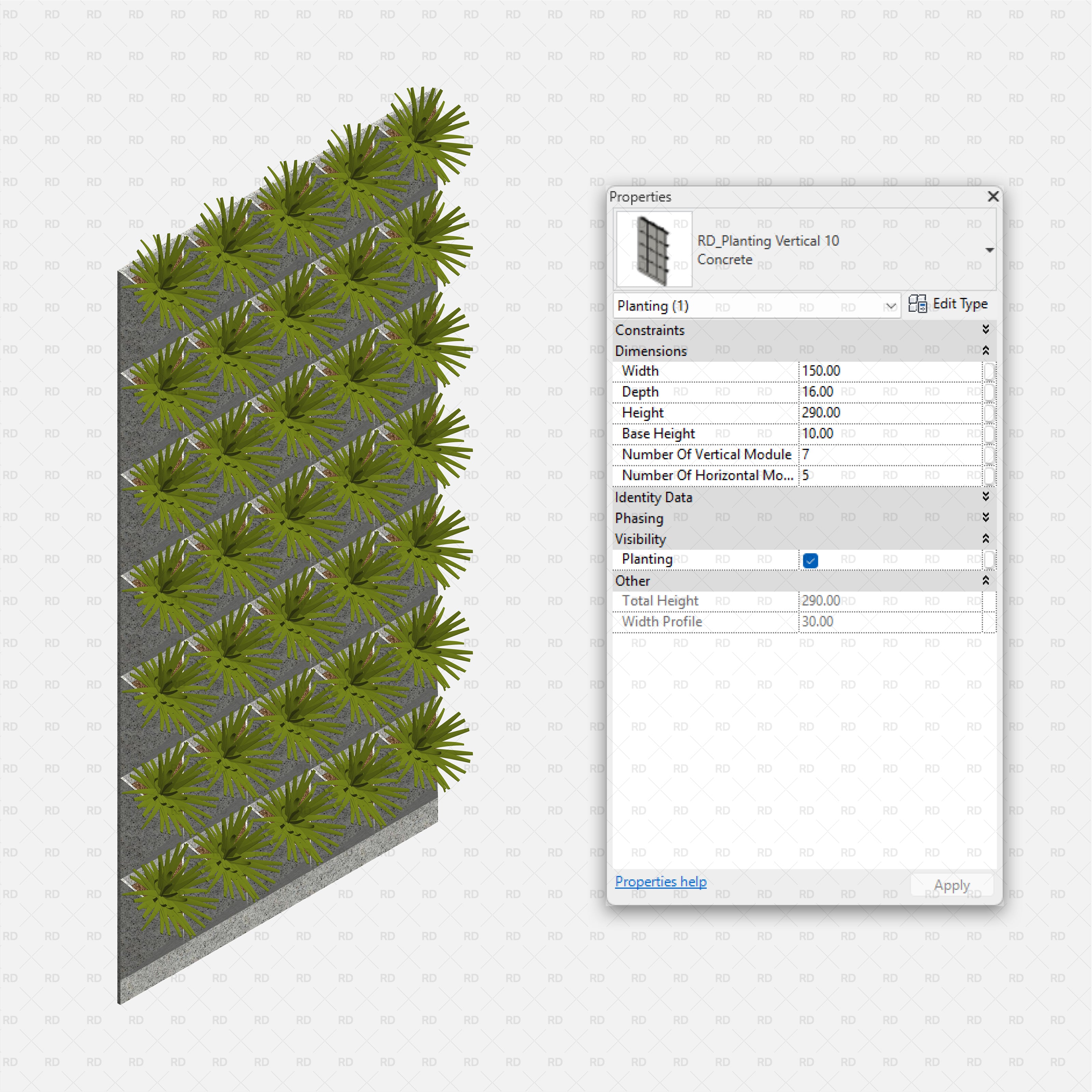Expand the Identity Data section

pos(986,497)
